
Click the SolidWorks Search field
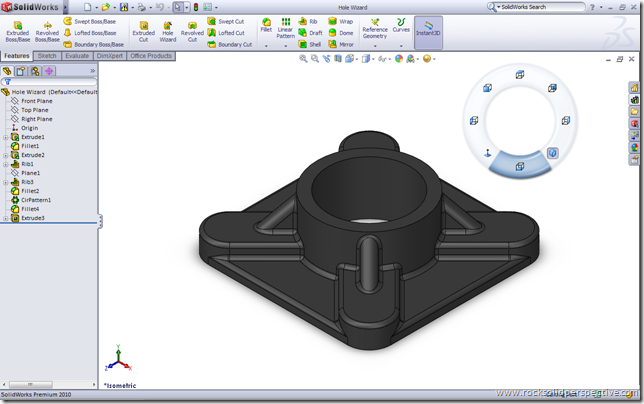pyautogui.click(x=540, y=7)
